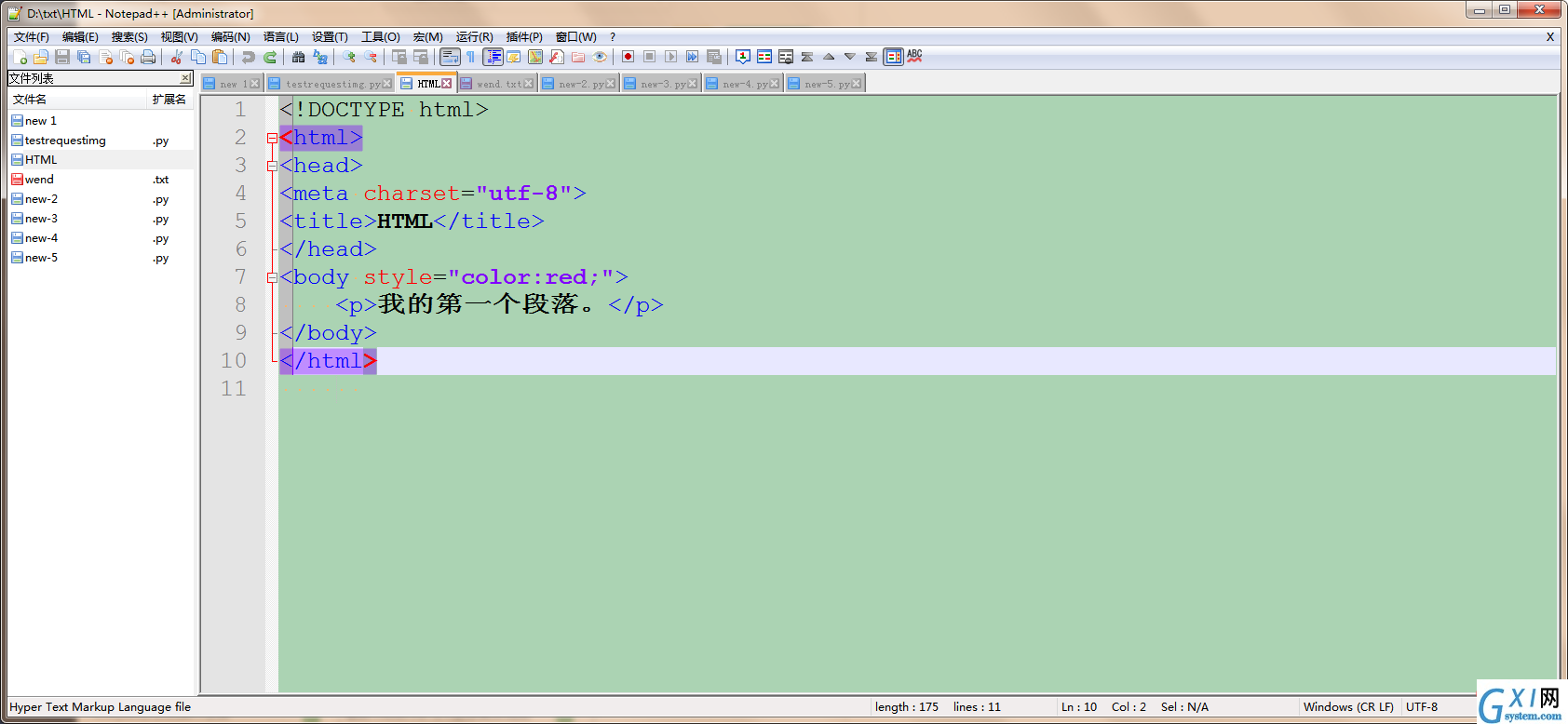
Task: Undo the last edit with arrow icon
Action: [248, 57]
